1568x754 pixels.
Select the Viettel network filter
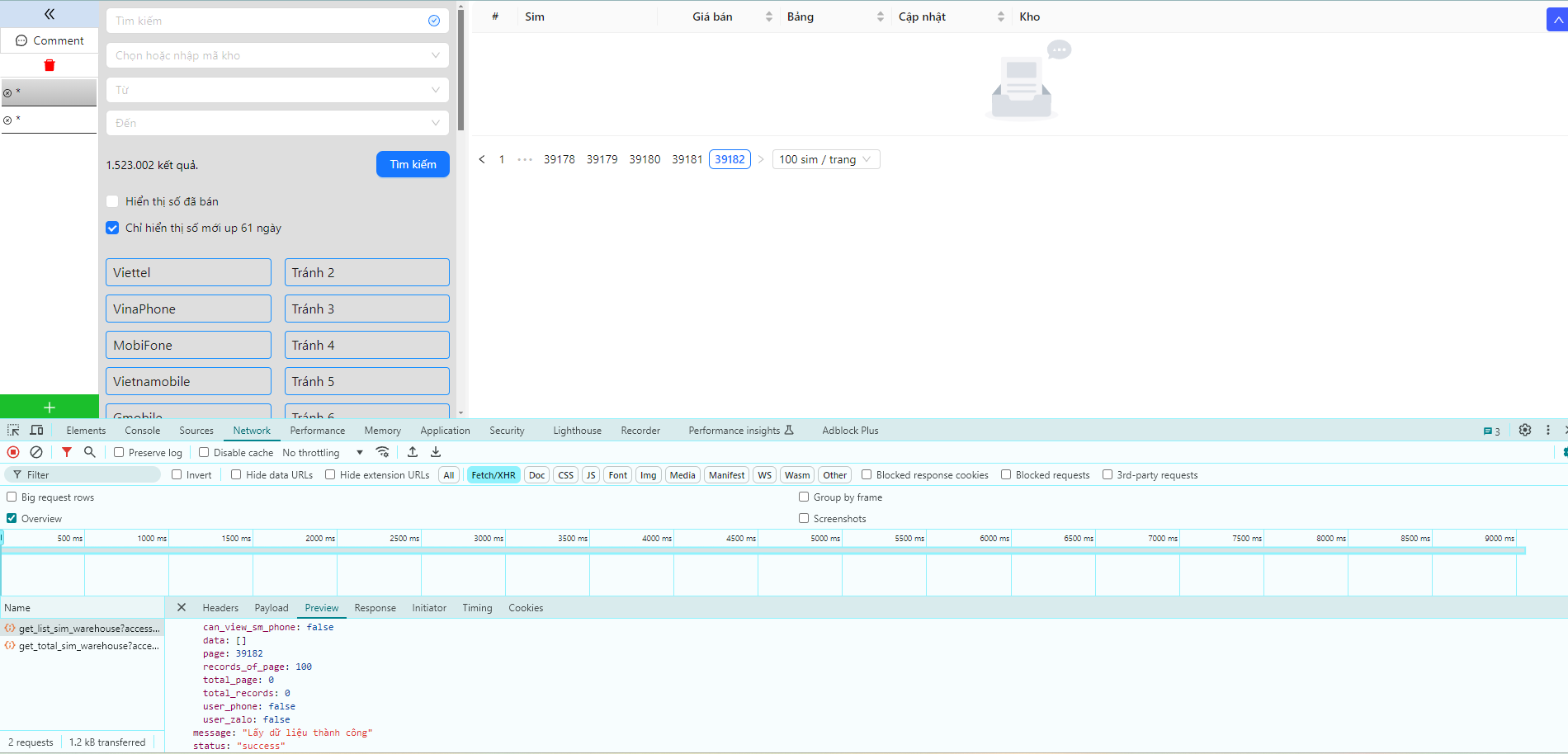tap(188, 272)
